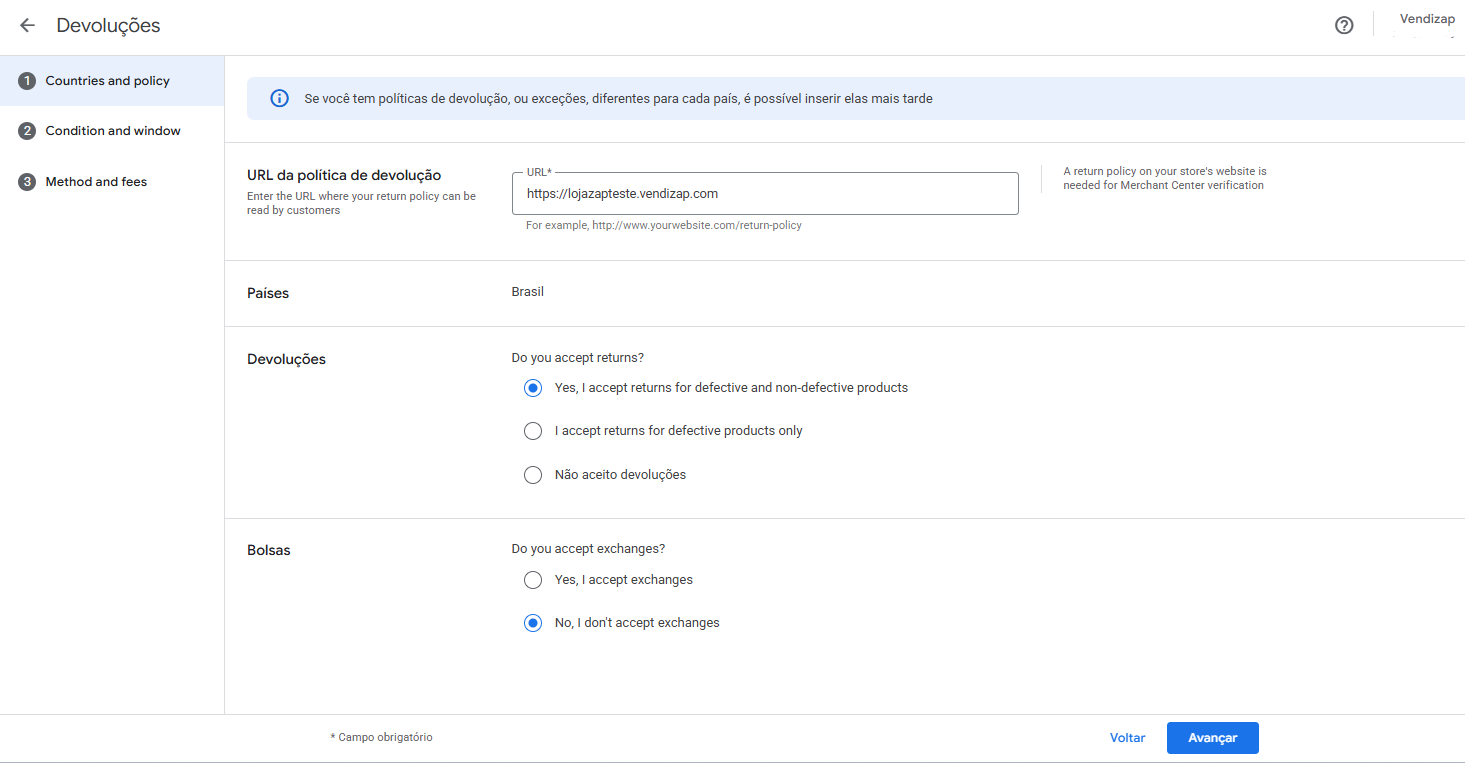Choose returns for defective products only

point(533,431)
